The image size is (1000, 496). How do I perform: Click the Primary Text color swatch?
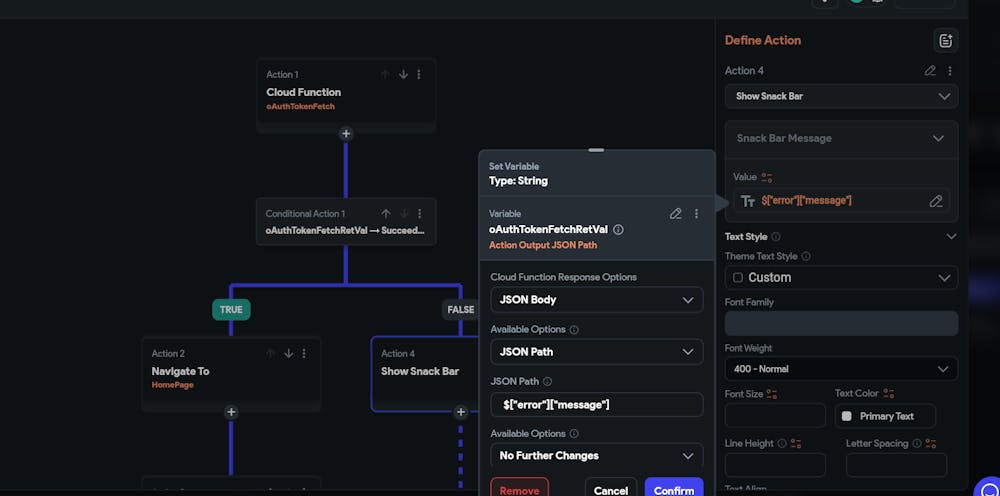coord(846,416)
